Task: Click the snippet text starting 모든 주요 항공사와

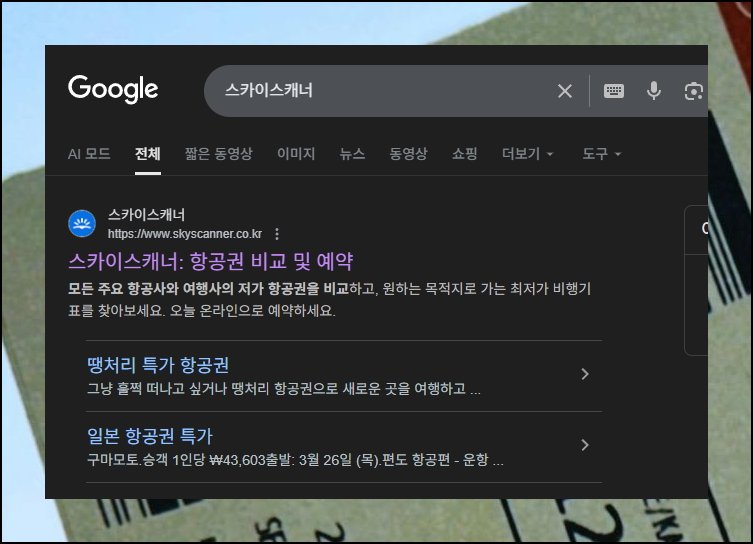Action: pyautogui.click(x=329, y=300)
